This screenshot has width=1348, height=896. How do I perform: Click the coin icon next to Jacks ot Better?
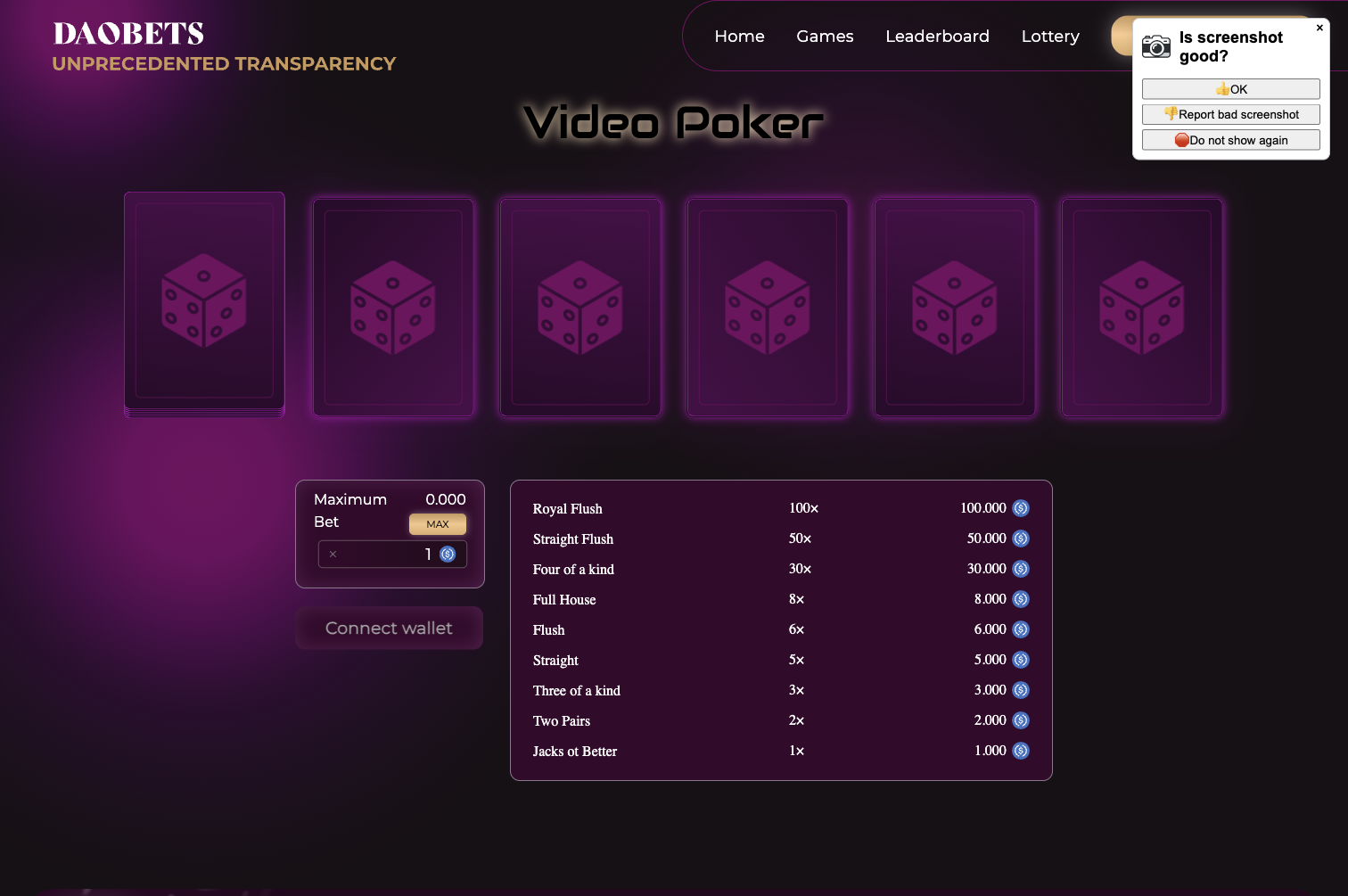1021,751
